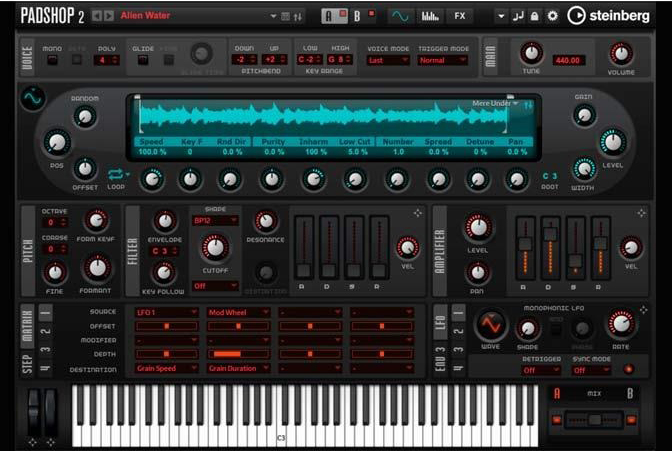Viewport: 672px width, 451px height.
Task: Click the 440.00 tune value field
Action: coord(568,60)
